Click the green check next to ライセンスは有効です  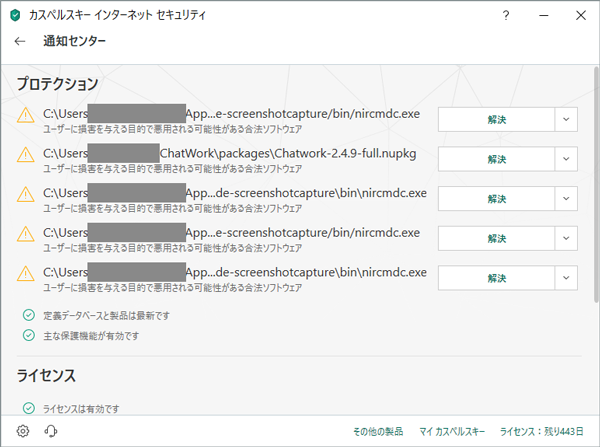(x=29, y=408)
